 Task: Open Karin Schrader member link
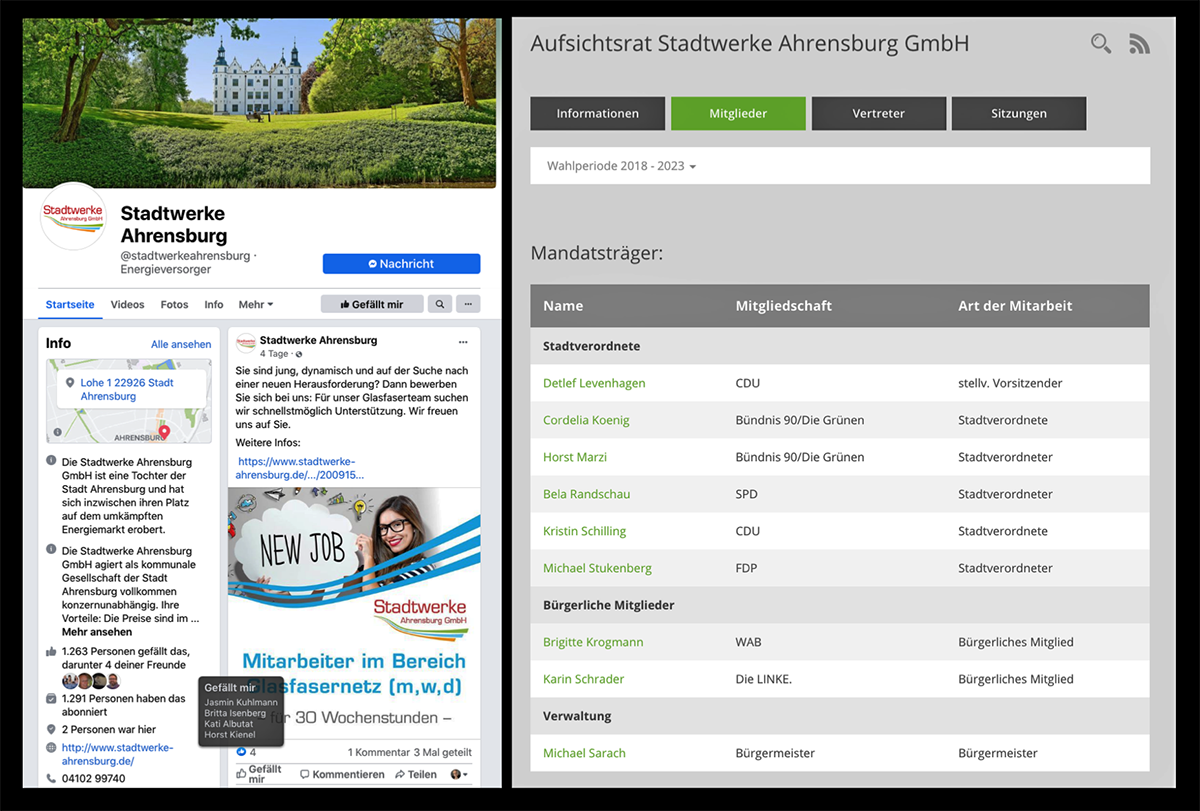point(583,679)
